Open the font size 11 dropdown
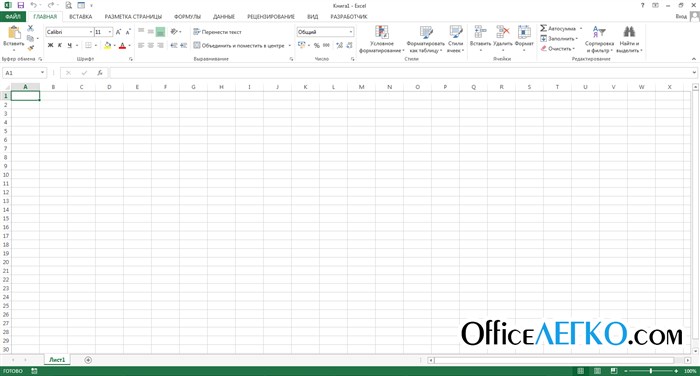 point(110,32)
